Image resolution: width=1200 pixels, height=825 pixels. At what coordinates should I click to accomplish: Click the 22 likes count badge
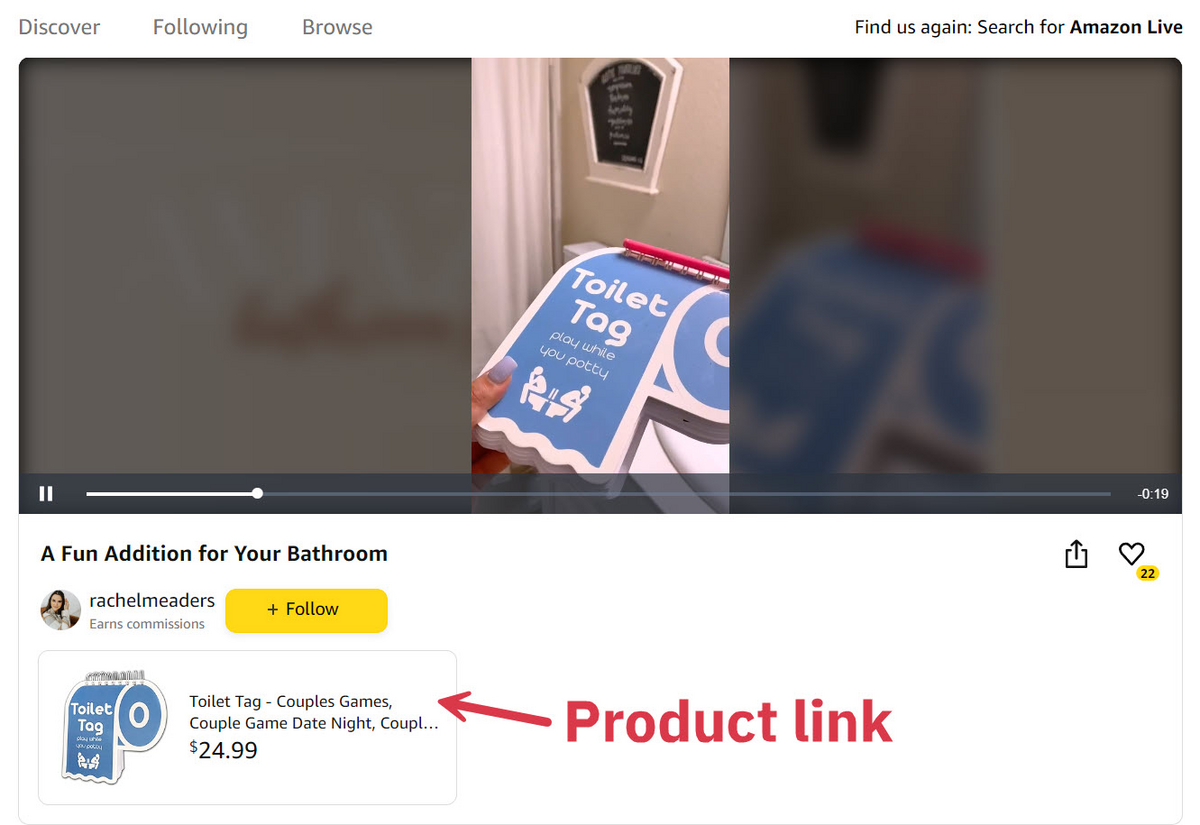(1147, 574)
